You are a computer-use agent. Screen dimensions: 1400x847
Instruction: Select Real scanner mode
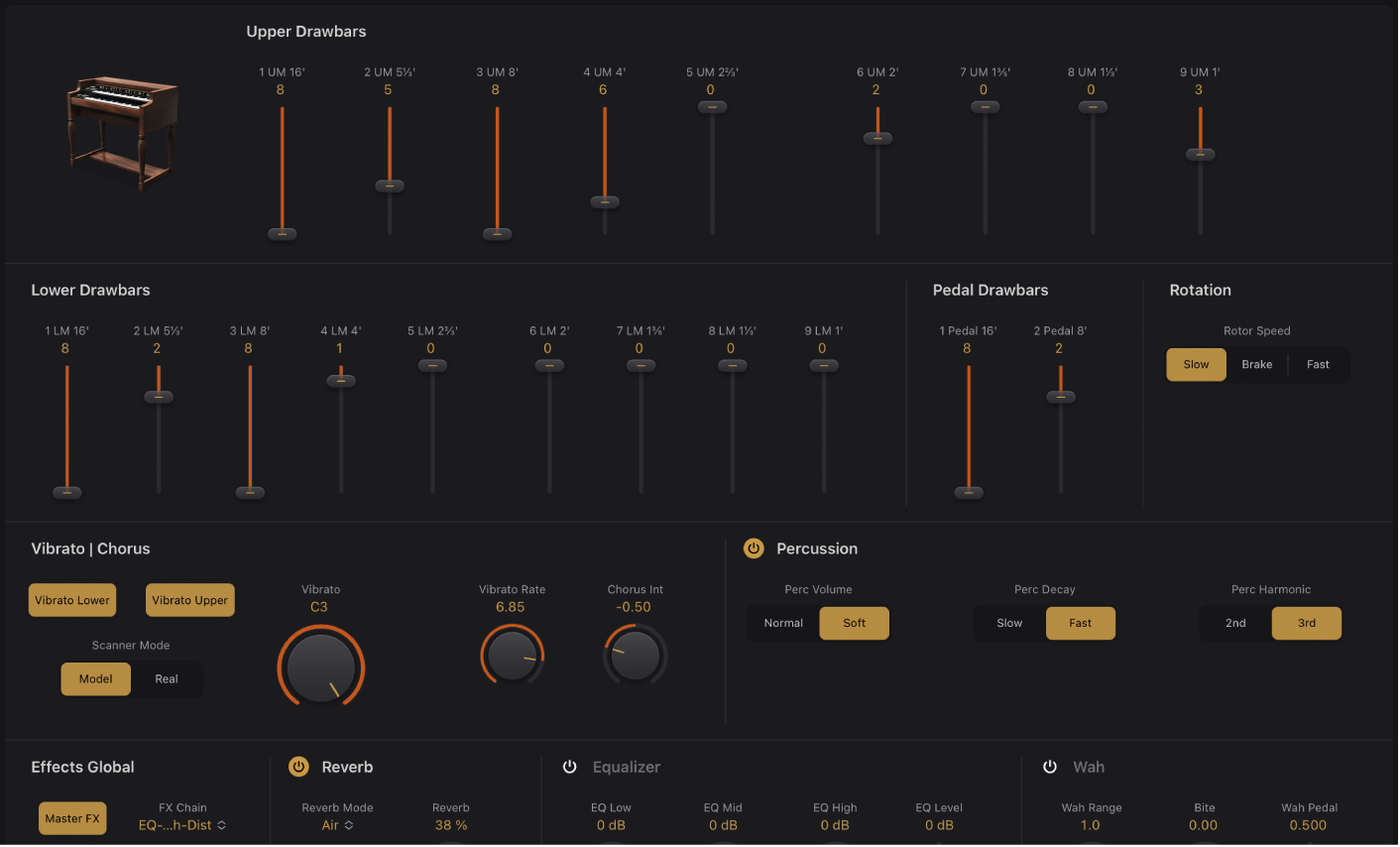(x=167, y=679)
